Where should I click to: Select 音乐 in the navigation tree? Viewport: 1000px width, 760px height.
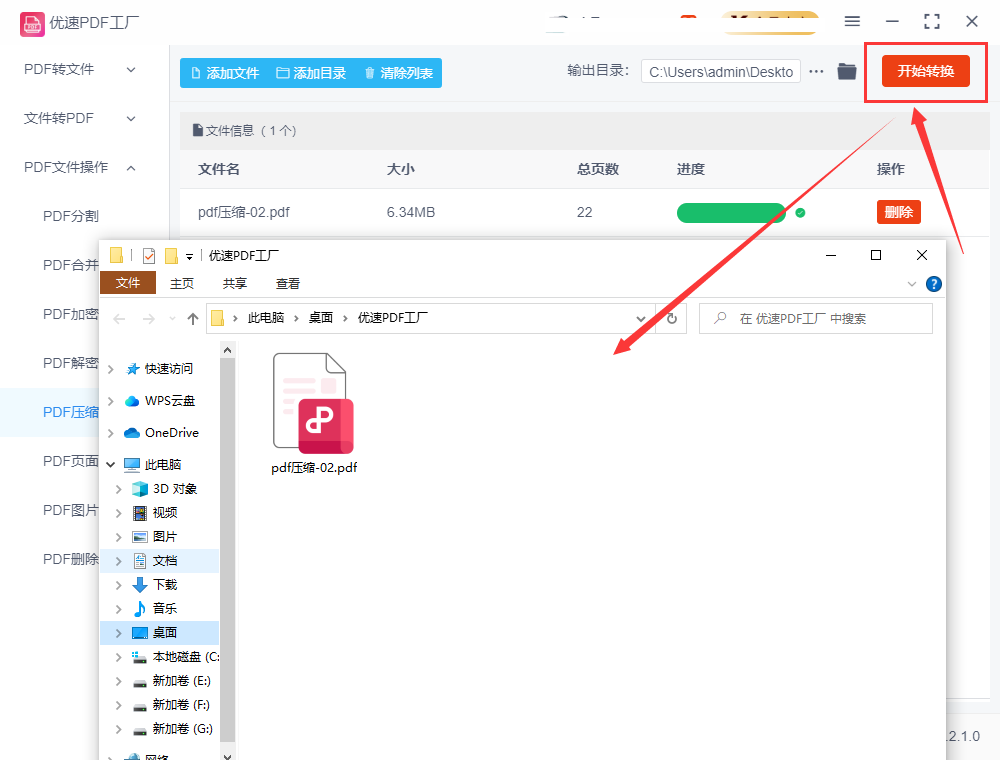(x=165, y=608)
